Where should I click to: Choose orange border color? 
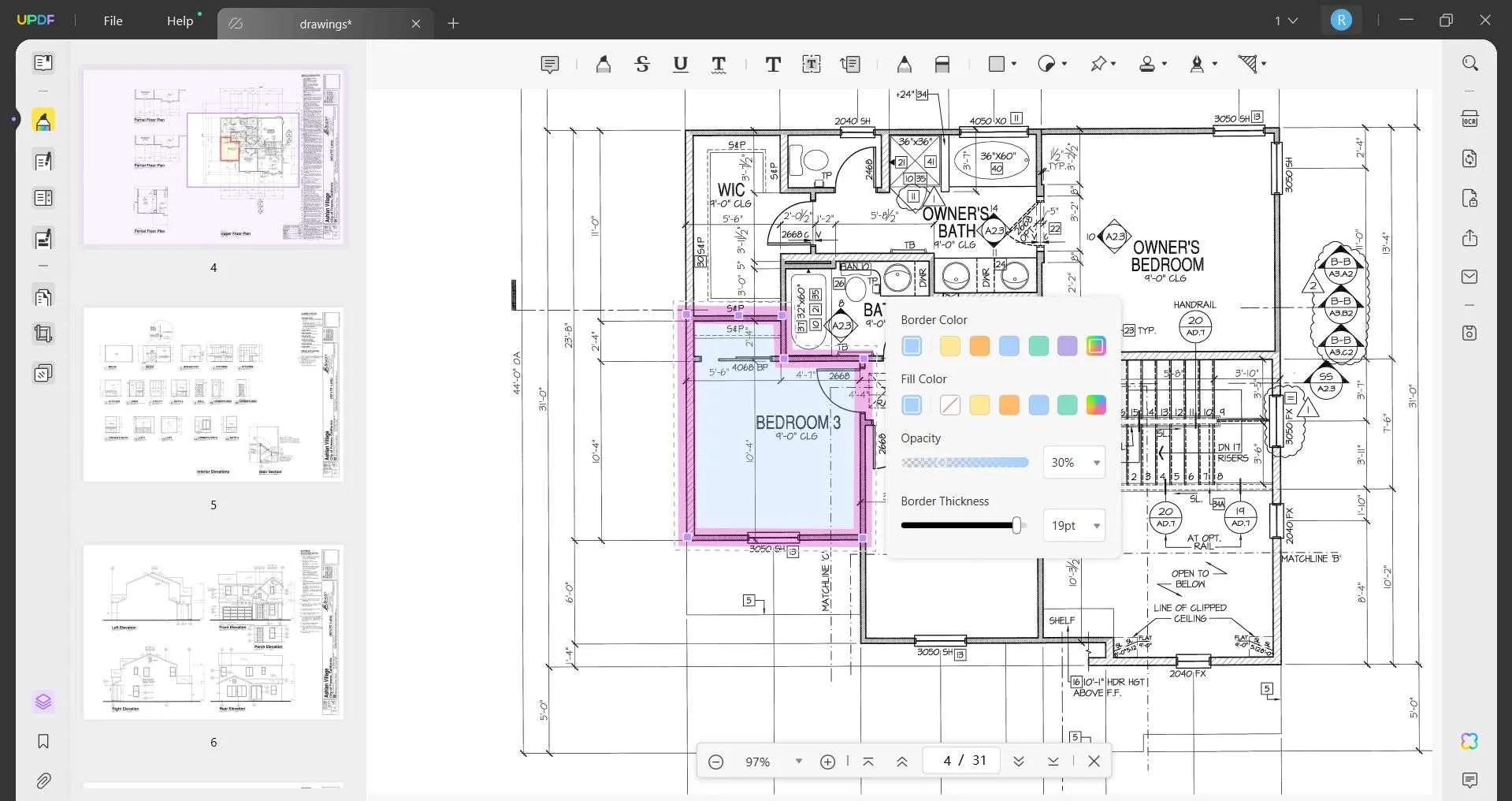[979, 346]
